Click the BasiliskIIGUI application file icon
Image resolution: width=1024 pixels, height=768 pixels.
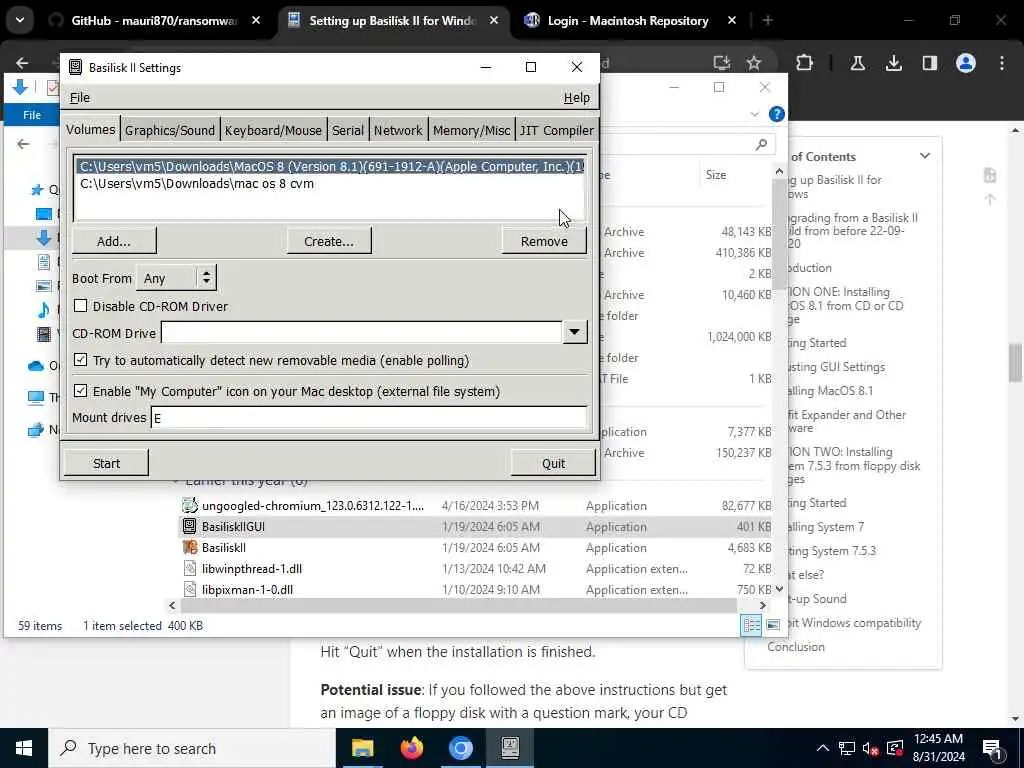189,526
